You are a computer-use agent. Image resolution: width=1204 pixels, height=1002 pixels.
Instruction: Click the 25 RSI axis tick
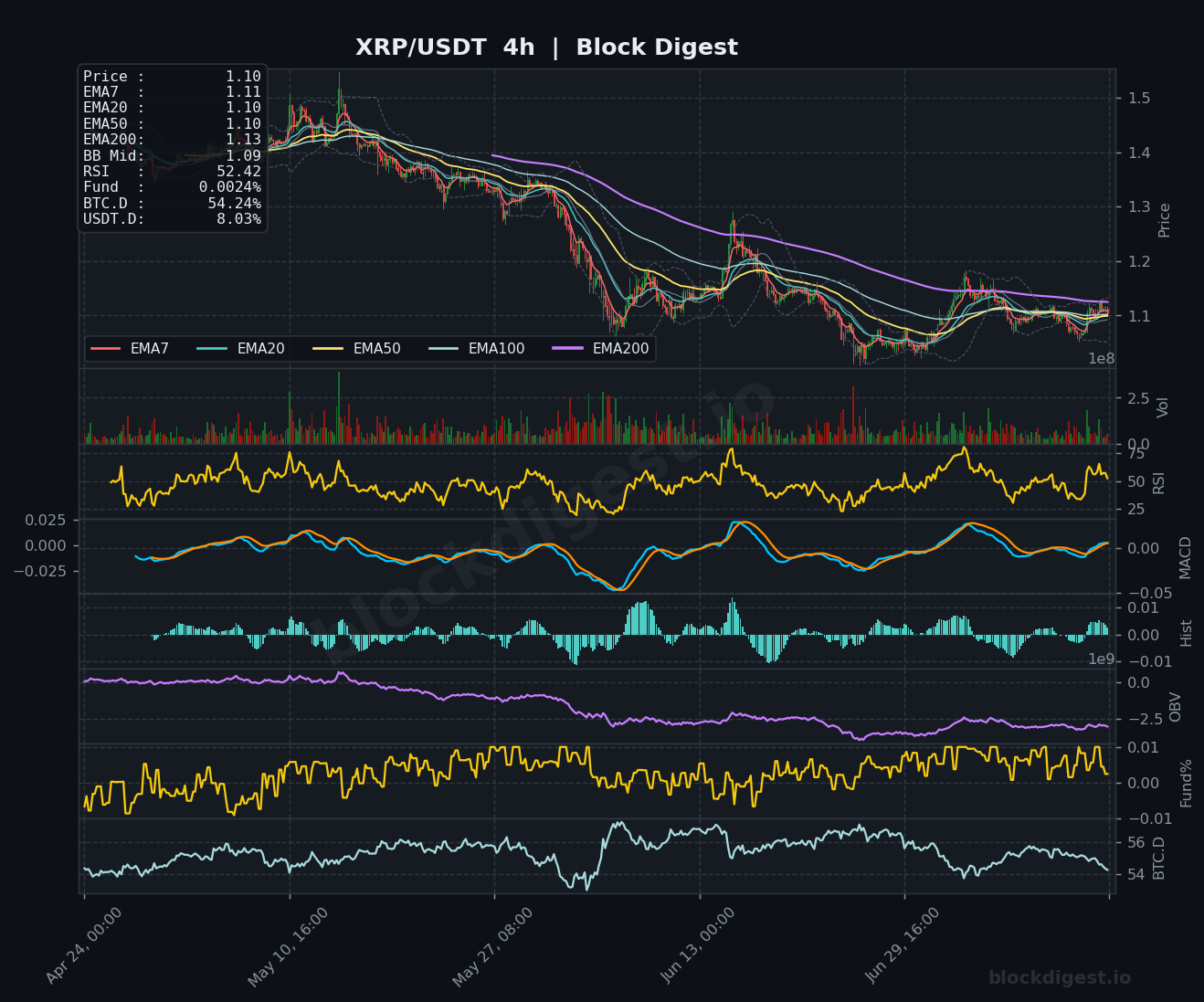(x=1135, y=510)
